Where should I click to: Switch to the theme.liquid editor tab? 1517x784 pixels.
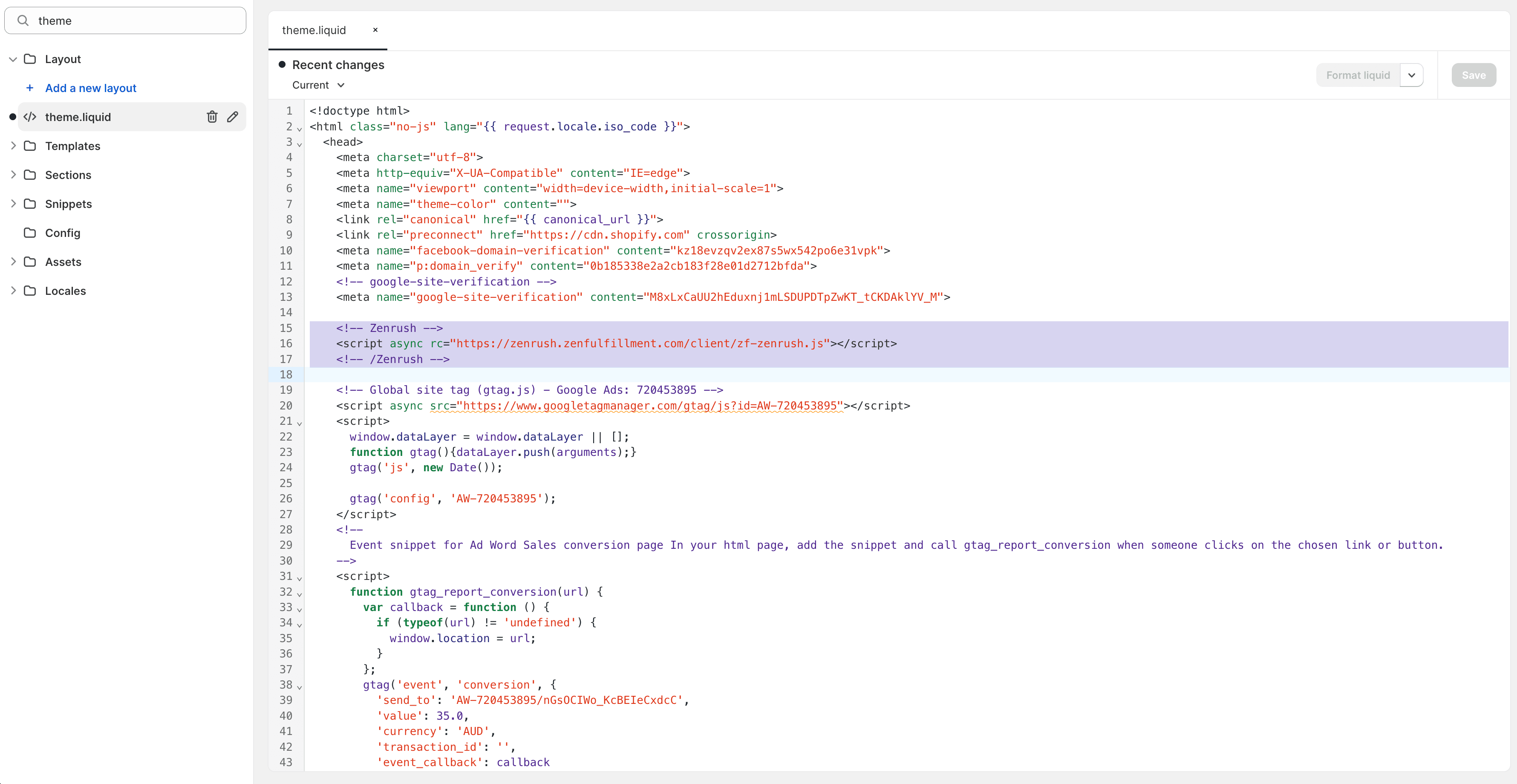(x=314, y=30)
